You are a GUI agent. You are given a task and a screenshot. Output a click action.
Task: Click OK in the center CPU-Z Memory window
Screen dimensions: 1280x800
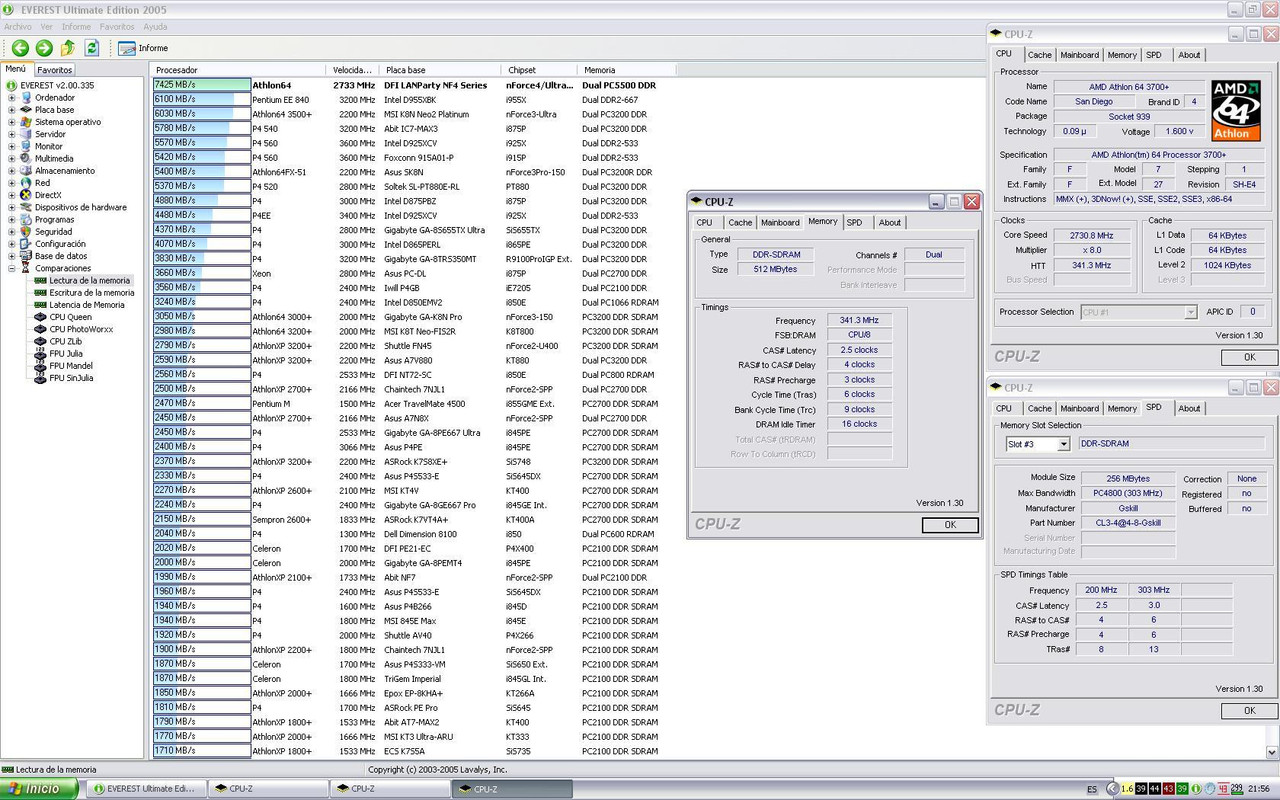click(950, 524)
